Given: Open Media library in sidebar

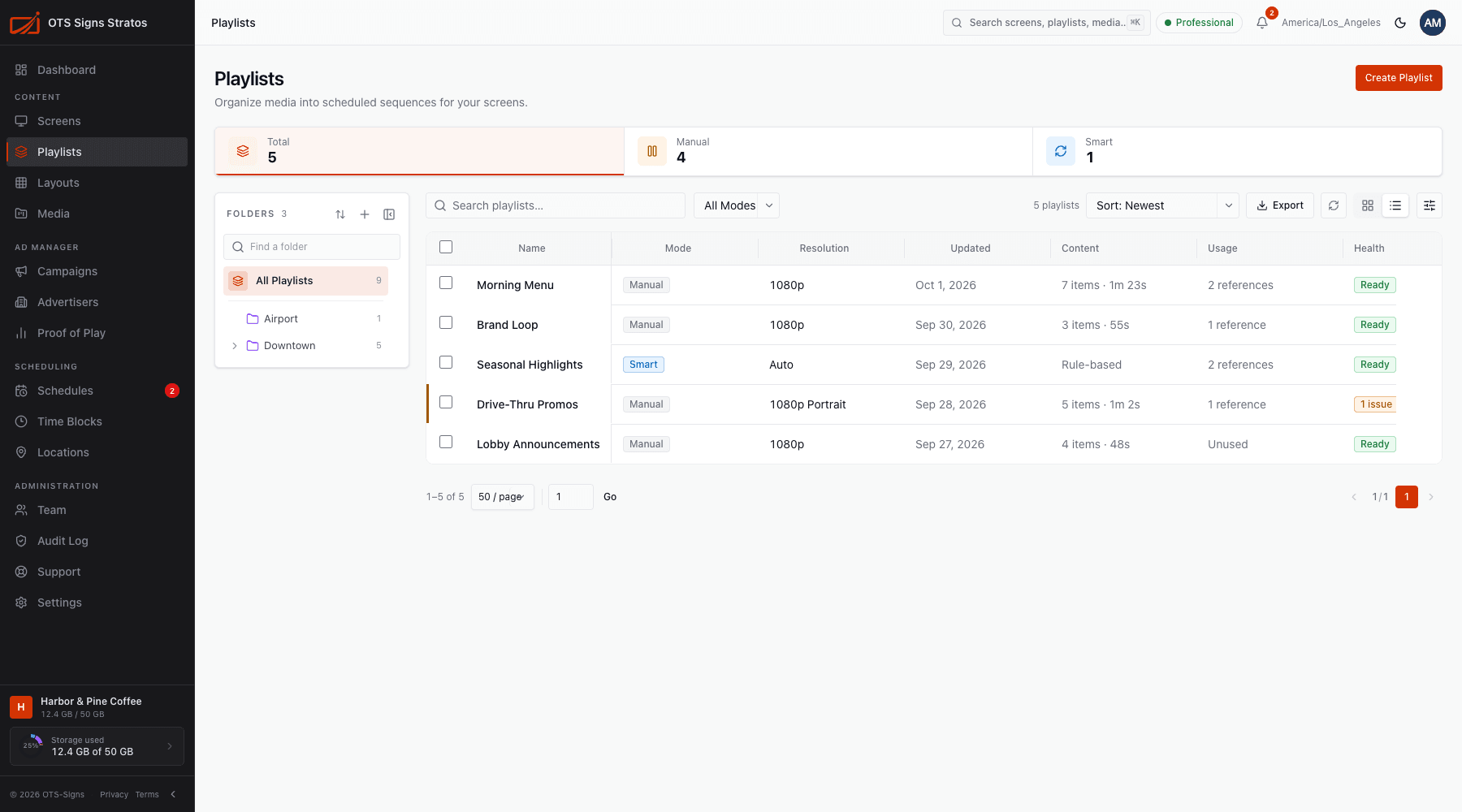Looking at the screenshot, I should [x=97, y=214].
